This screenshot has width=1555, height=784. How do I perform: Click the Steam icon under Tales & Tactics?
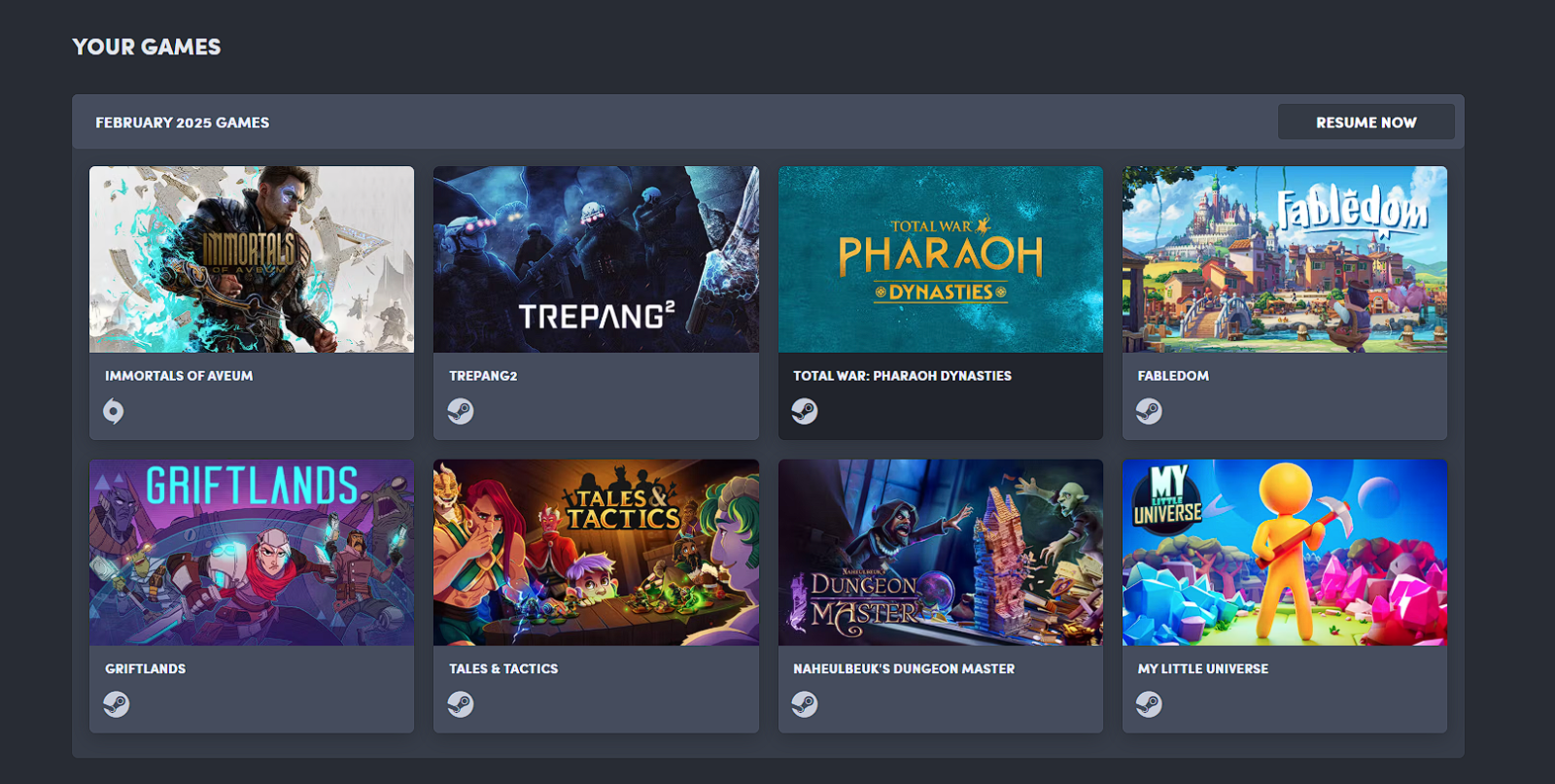pyautogui.click(x=461, y=704)
